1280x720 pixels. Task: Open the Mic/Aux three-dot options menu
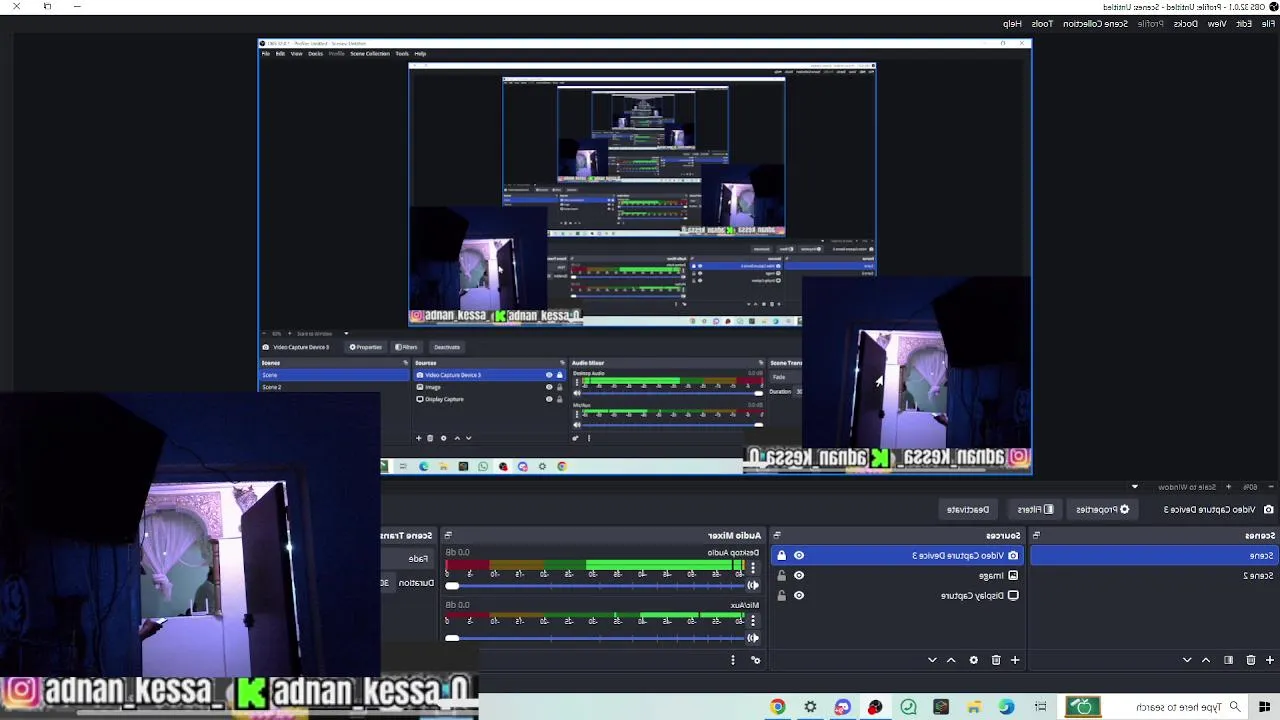pyautogui.click(x=753, y=620)
